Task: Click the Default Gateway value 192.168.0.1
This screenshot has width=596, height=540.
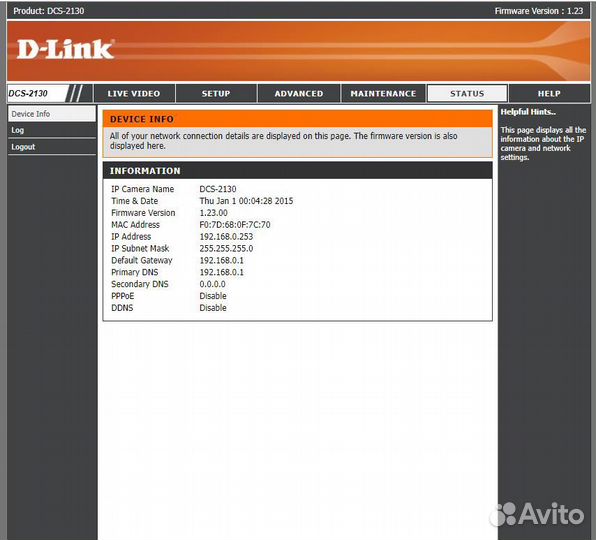Action: point(222,260)
